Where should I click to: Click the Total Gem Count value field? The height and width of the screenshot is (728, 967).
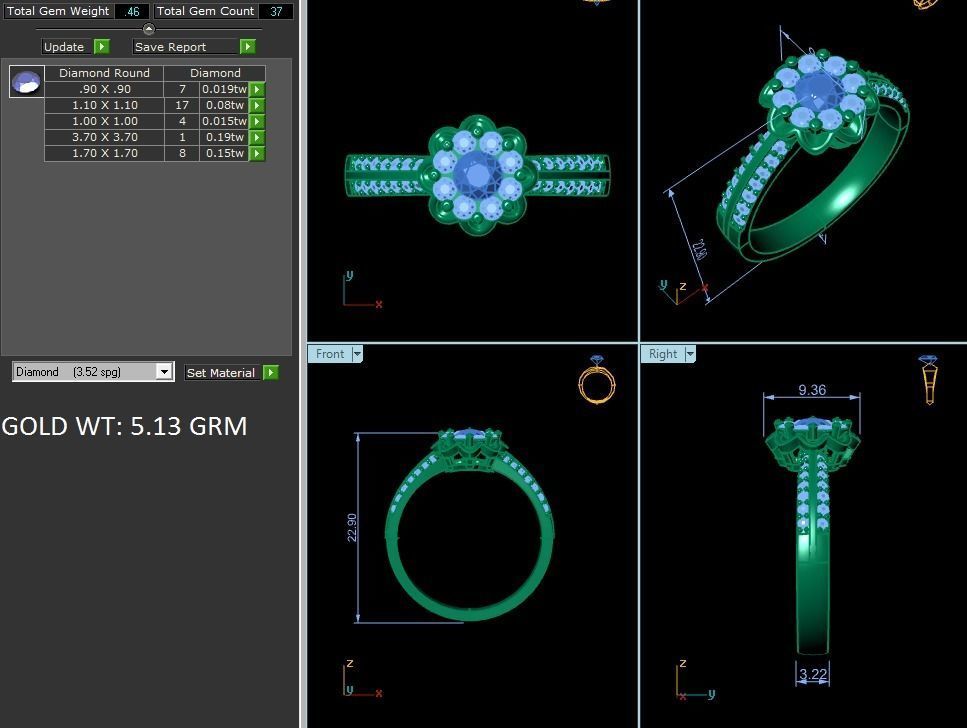click(276, 11)
